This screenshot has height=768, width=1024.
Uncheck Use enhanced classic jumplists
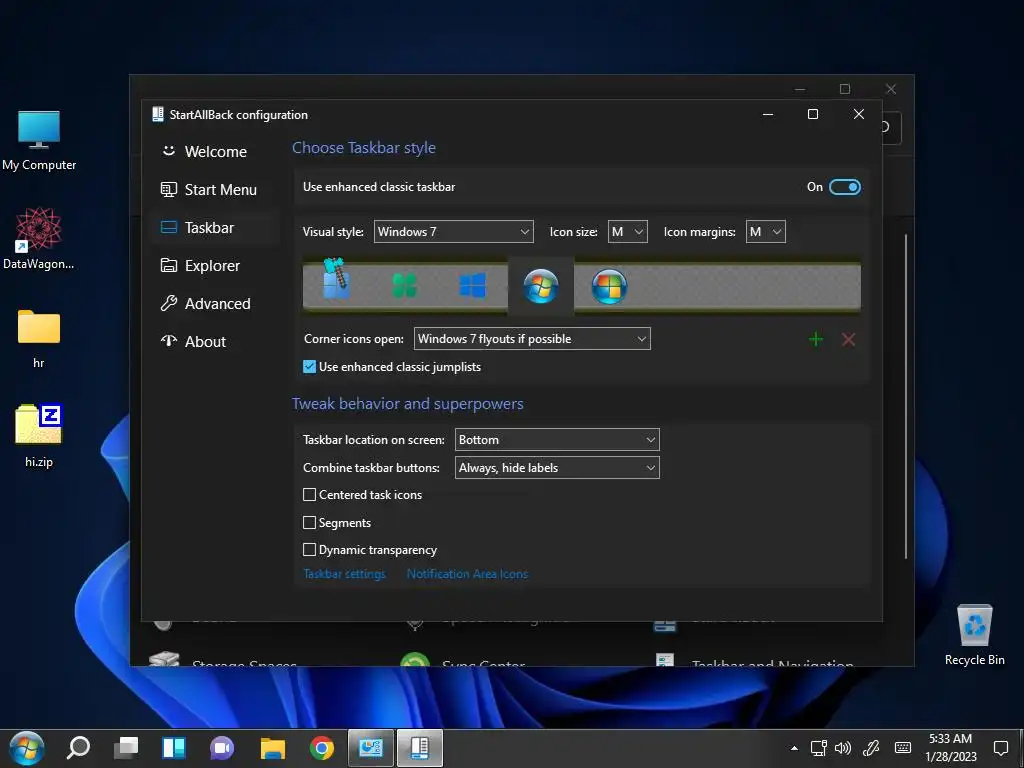pyautogui.click(x=310, y=367)
